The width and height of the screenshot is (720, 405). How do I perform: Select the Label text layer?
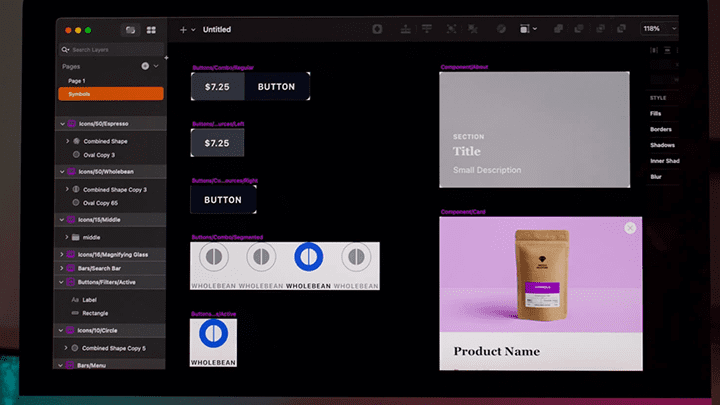[89, 300]
